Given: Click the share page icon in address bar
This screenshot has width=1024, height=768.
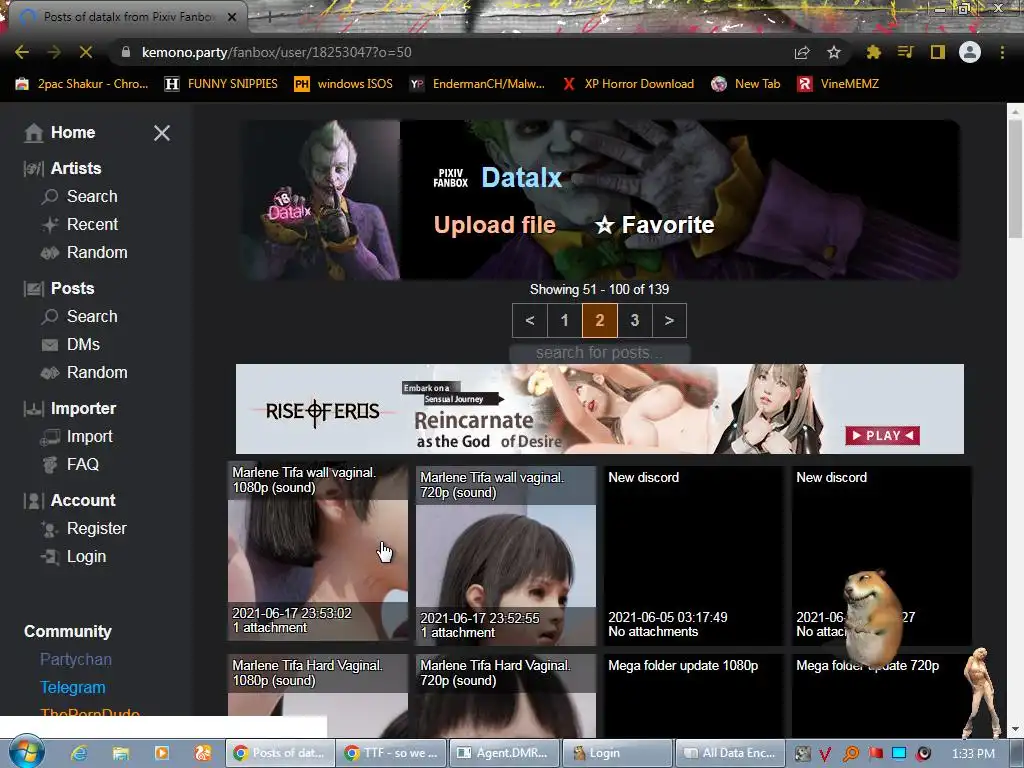Looking at the screenshot, I should [802, 52].
